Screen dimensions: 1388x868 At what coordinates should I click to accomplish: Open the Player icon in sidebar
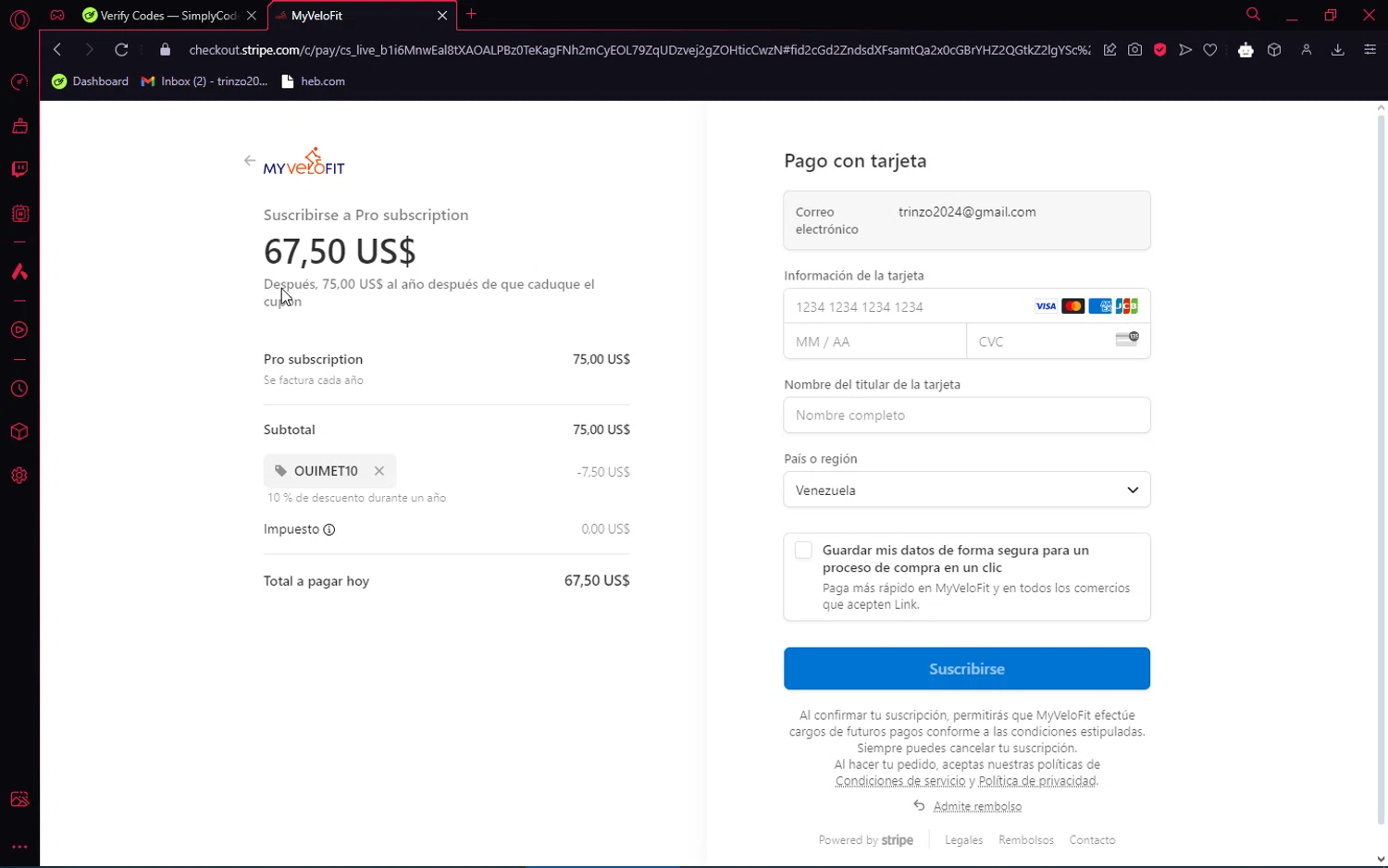click(x=19, y=330)
